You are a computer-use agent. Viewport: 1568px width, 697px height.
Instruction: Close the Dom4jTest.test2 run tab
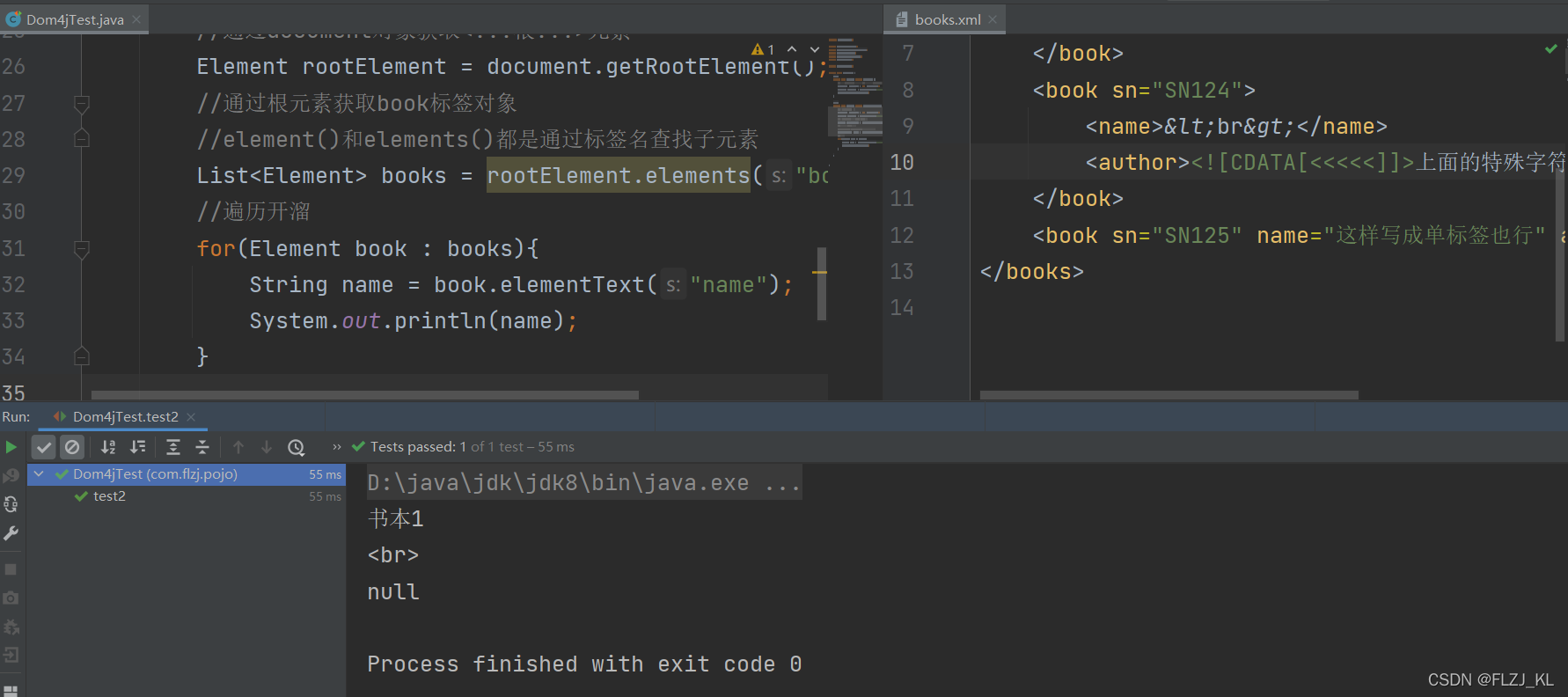[x=191, y=416]
